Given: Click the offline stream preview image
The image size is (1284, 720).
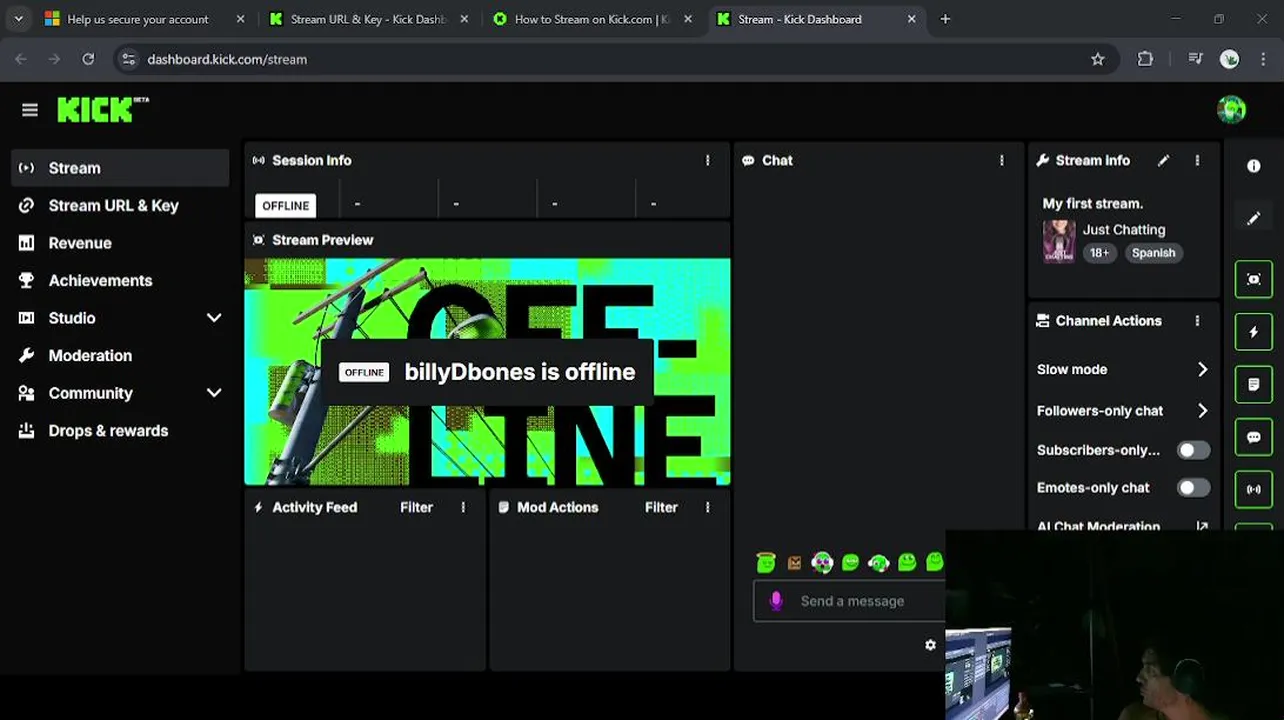Looking at the screenshot, I should click(x=487, y=372).
